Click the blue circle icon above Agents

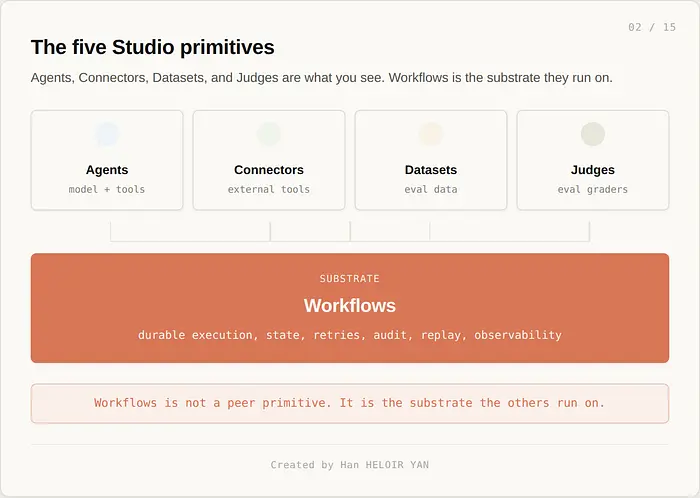107,134
